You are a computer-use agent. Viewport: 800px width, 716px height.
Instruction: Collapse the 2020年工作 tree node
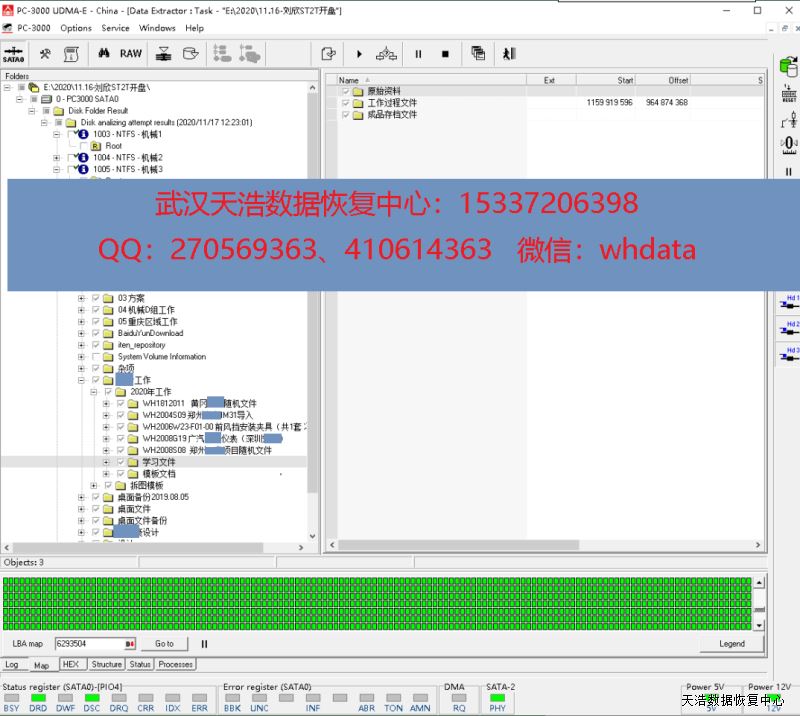(94, 392)
